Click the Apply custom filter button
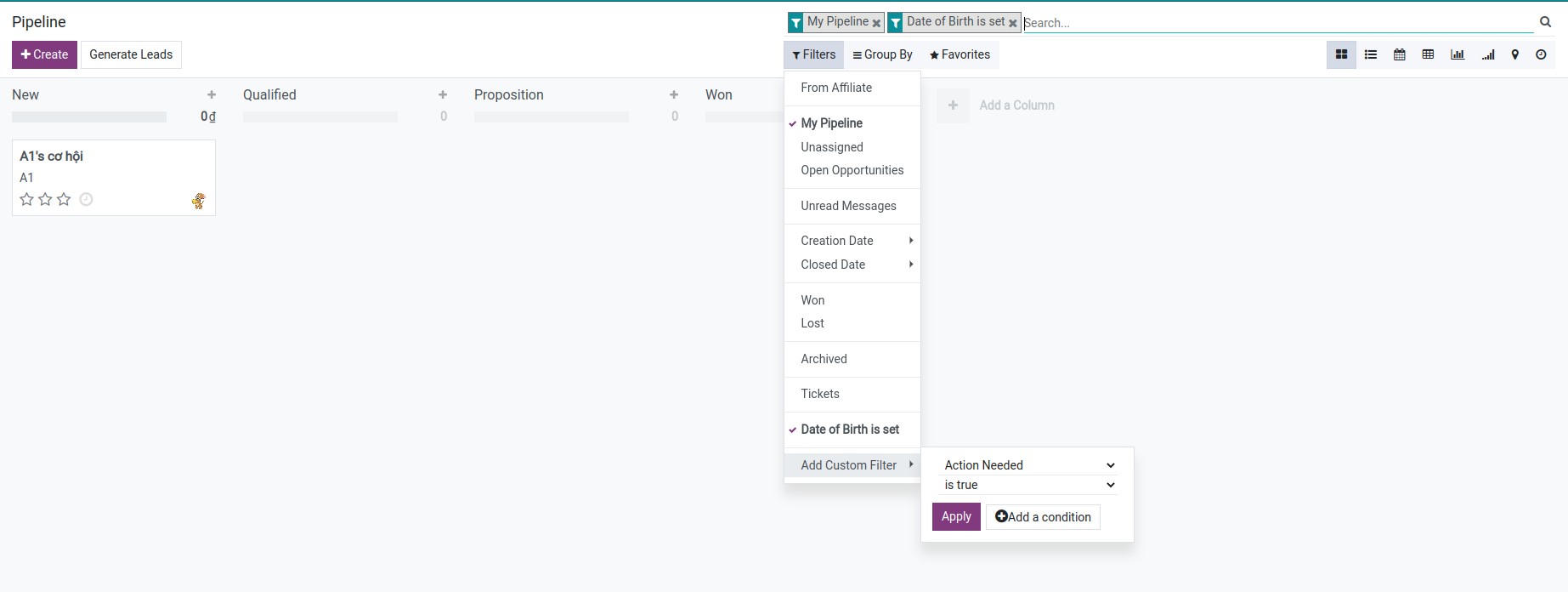 click(956, 516)
